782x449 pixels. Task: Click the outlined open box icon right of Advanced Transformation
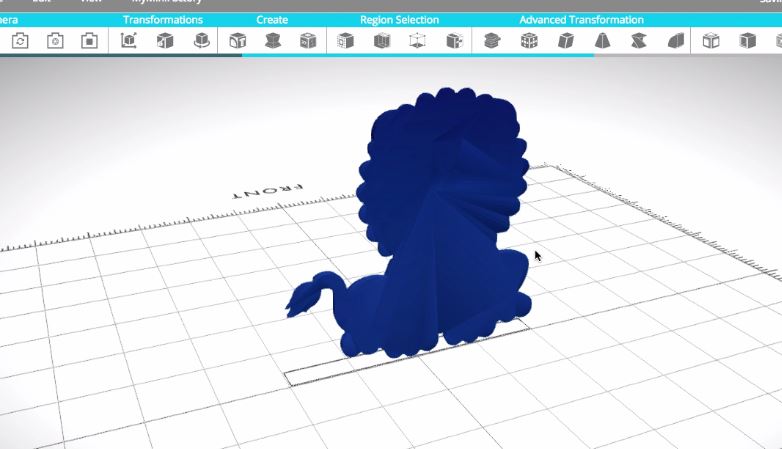[x=711, y=40]
